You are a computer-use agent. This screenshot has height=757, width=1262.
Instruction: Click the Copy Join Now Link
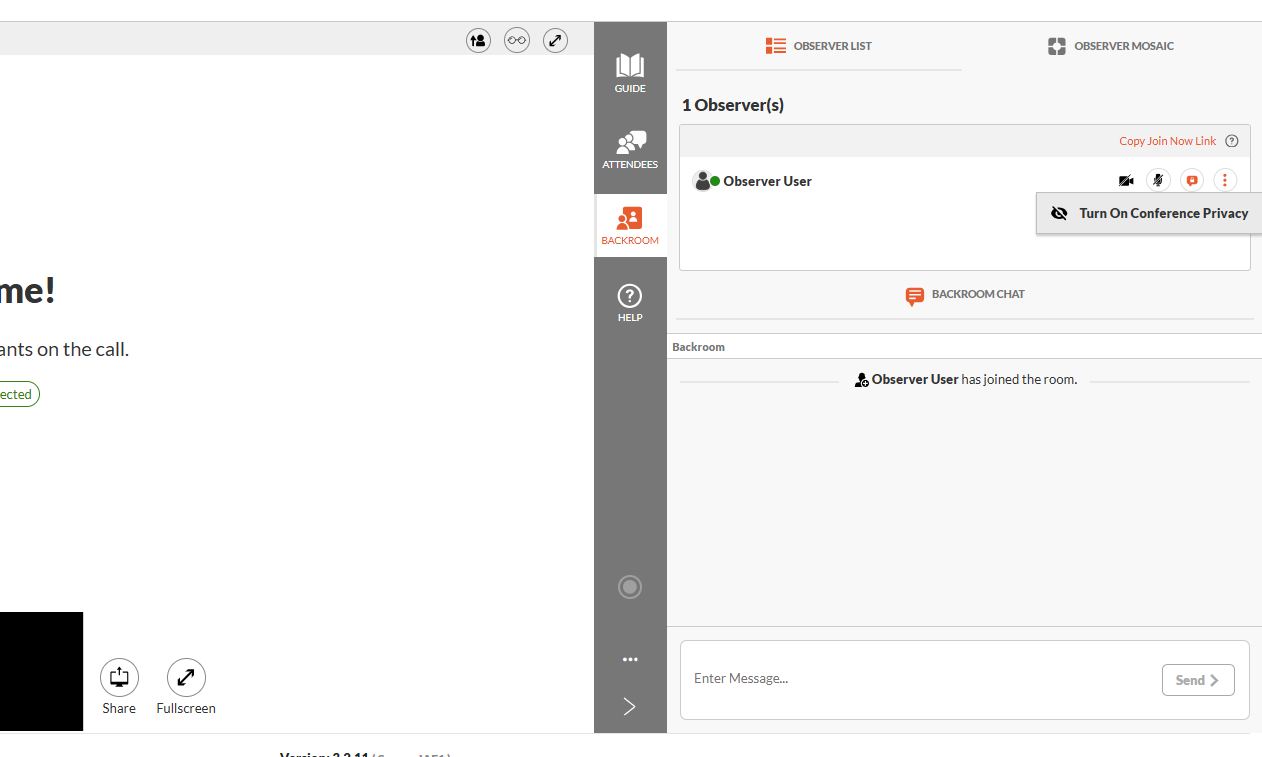1167,141
